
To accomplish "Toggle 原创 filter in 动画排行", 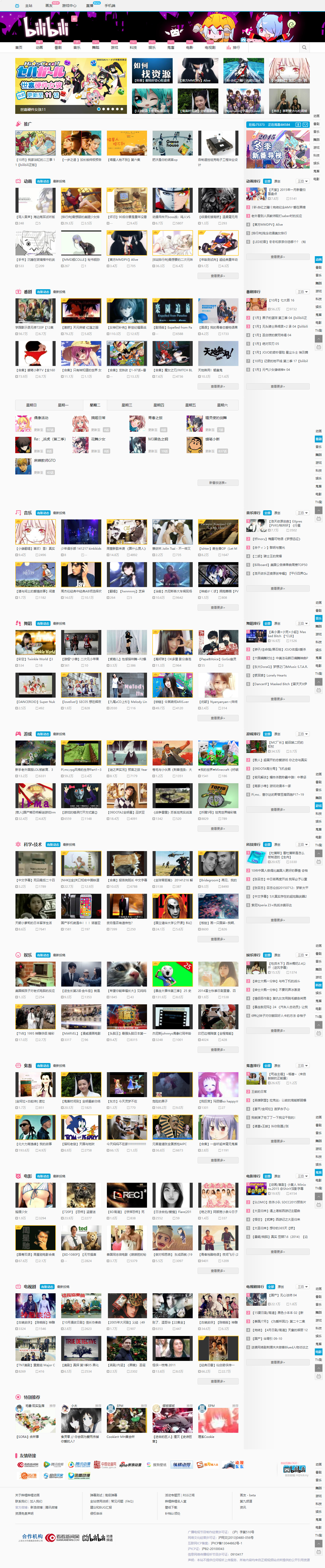I will (x=278, y=181).
